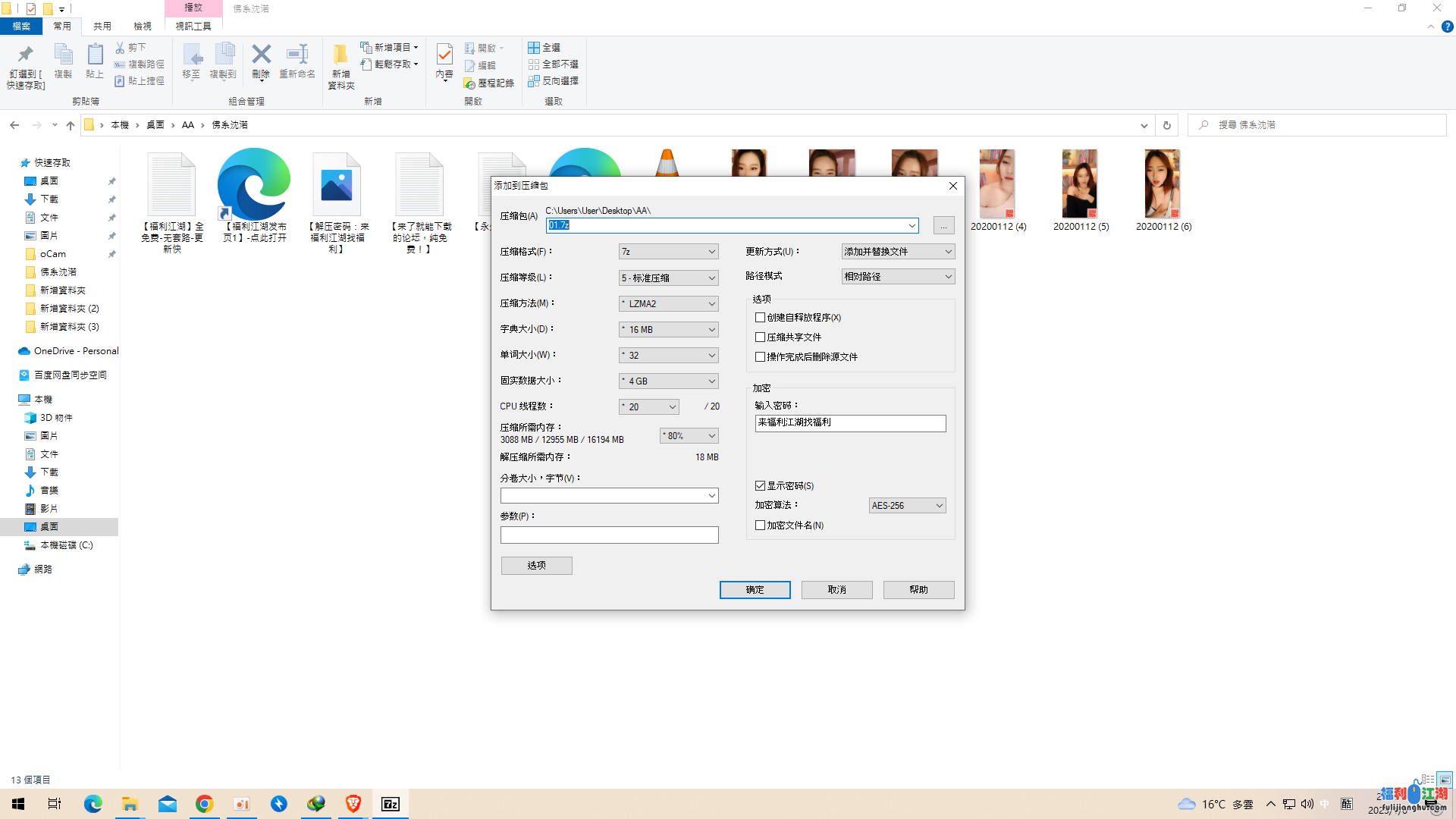The image size is (1456, 819).
Task: Click the Pin to Quick Access icon
Action: 26,55
